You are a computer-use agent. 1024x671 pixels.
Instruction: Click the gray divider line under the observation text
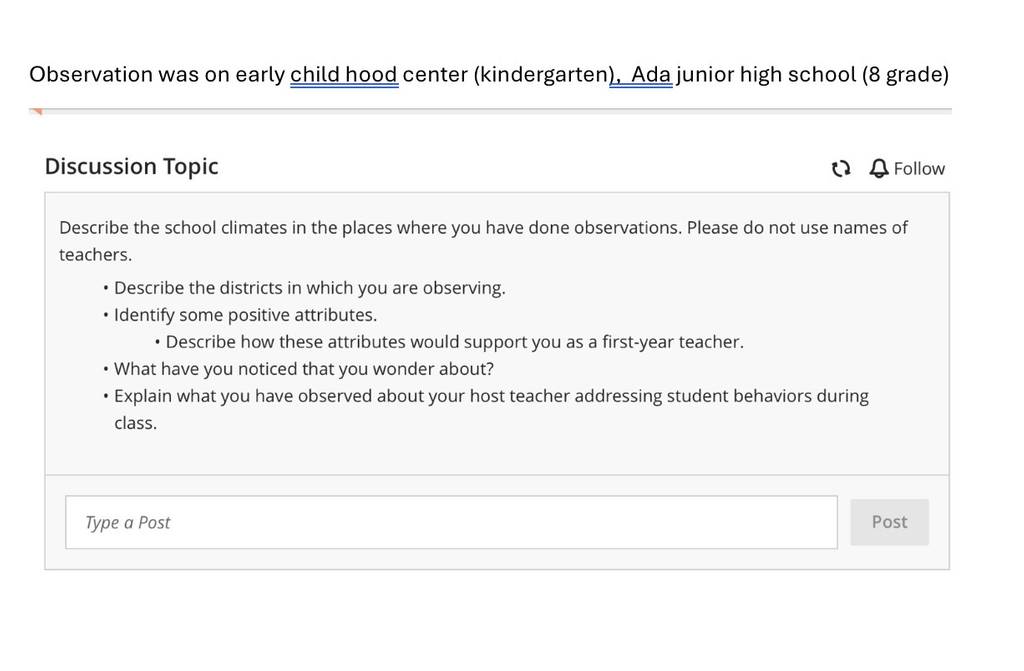(490, 112)
